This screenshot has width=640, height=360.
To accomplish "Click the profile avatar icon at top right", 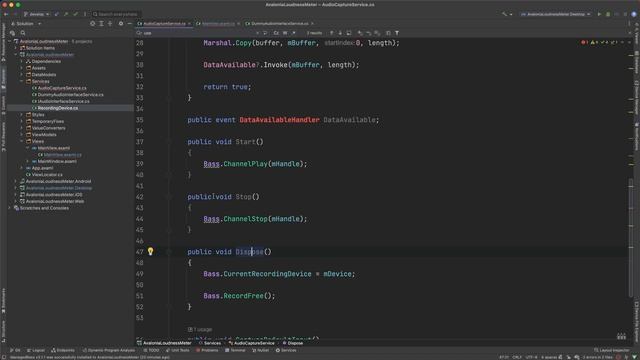I will tap(633, 14).
